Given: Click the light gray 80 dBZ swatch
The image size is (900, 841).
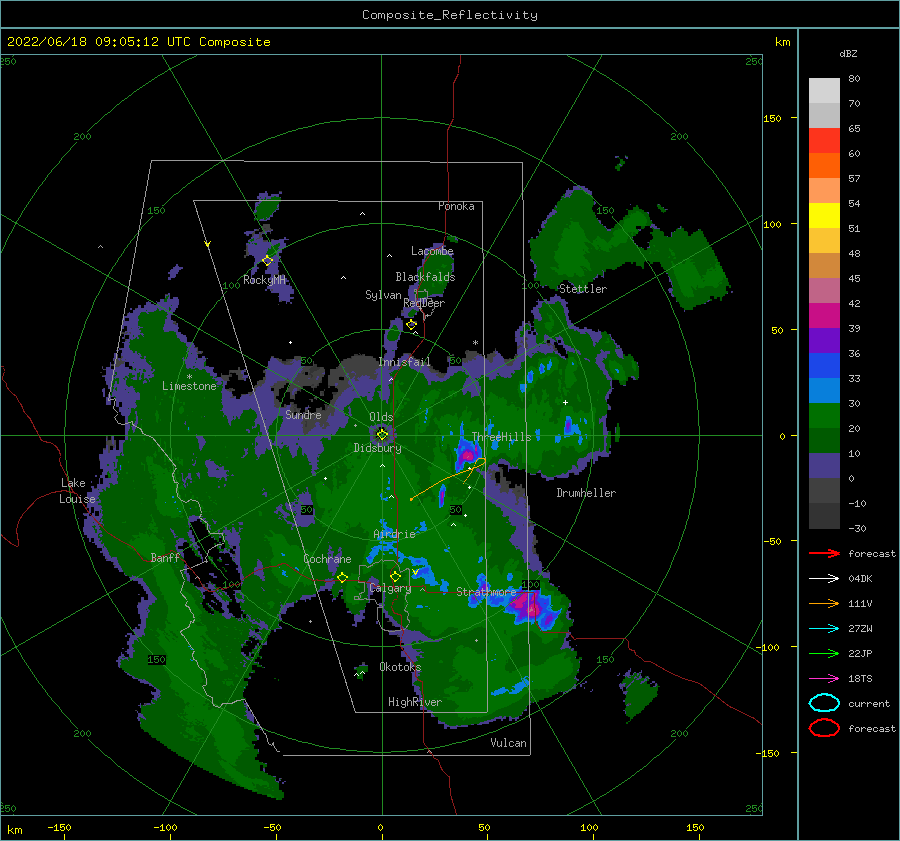Looking at the screenshot, I should click(824, 91).
